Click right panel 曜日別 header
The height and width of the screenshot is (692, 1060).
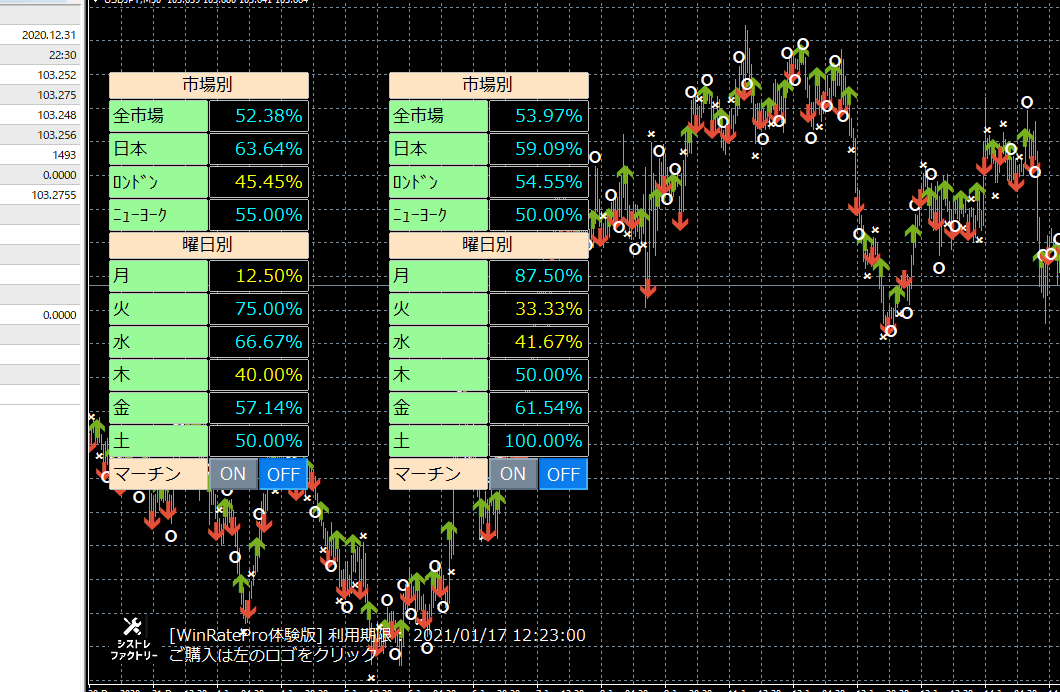coord(488,245)
